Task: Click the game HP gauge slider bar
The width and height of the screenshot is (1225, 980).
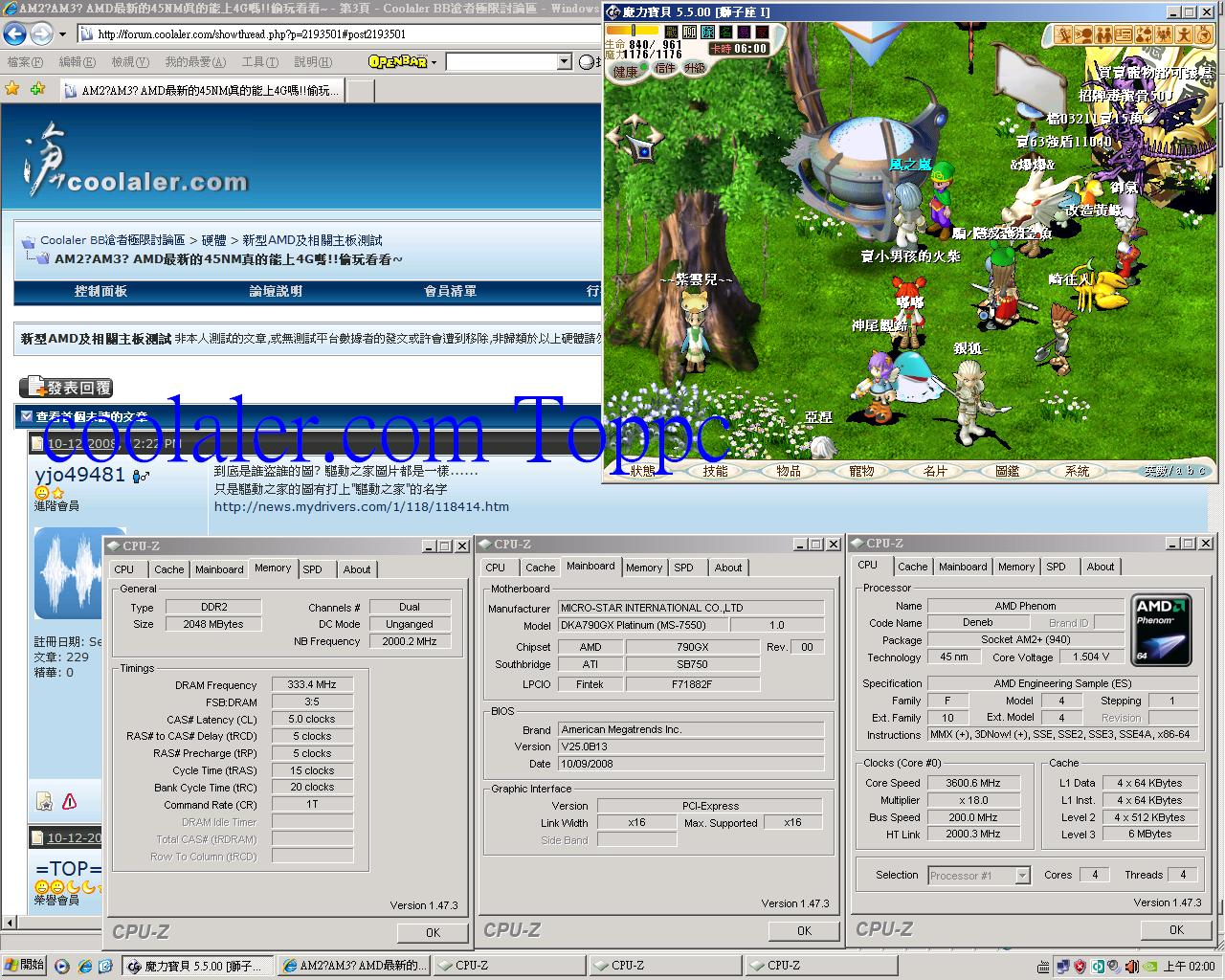Action: pyautogui.click(x=633, y=31)
